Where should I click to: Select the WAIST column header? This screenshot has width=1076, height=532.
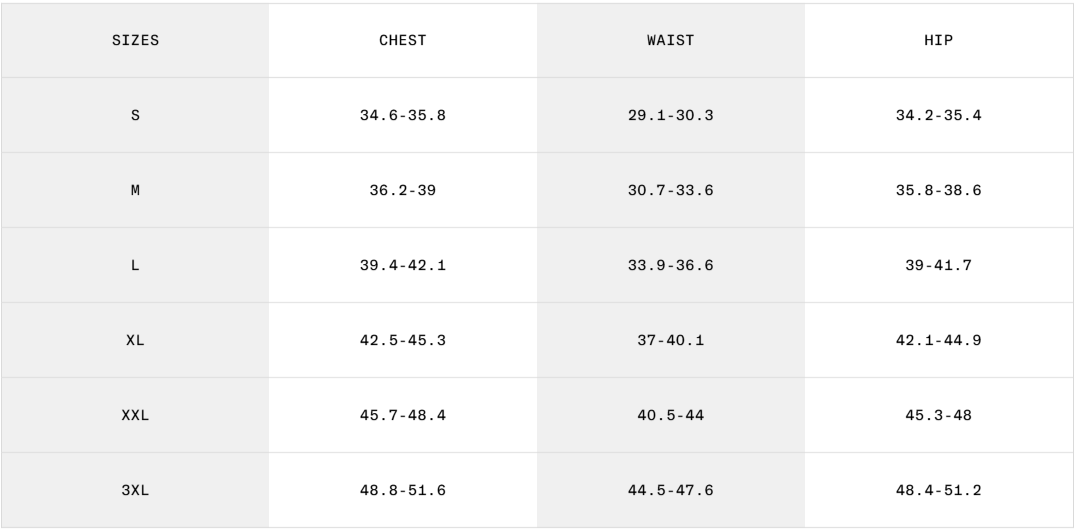pos(670,41)
